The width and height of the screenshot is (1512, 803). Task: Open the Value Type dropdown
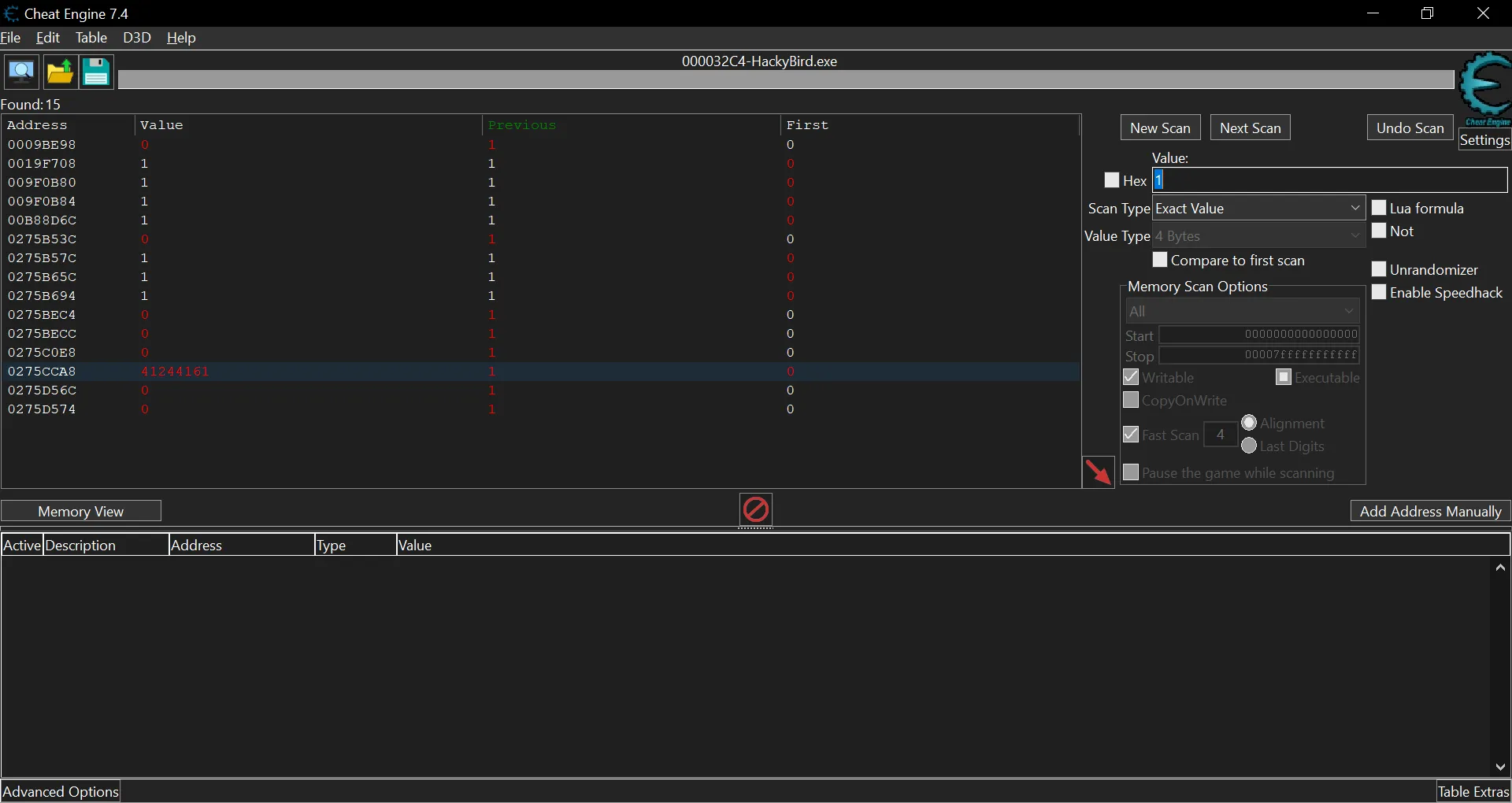(1258, 235)
